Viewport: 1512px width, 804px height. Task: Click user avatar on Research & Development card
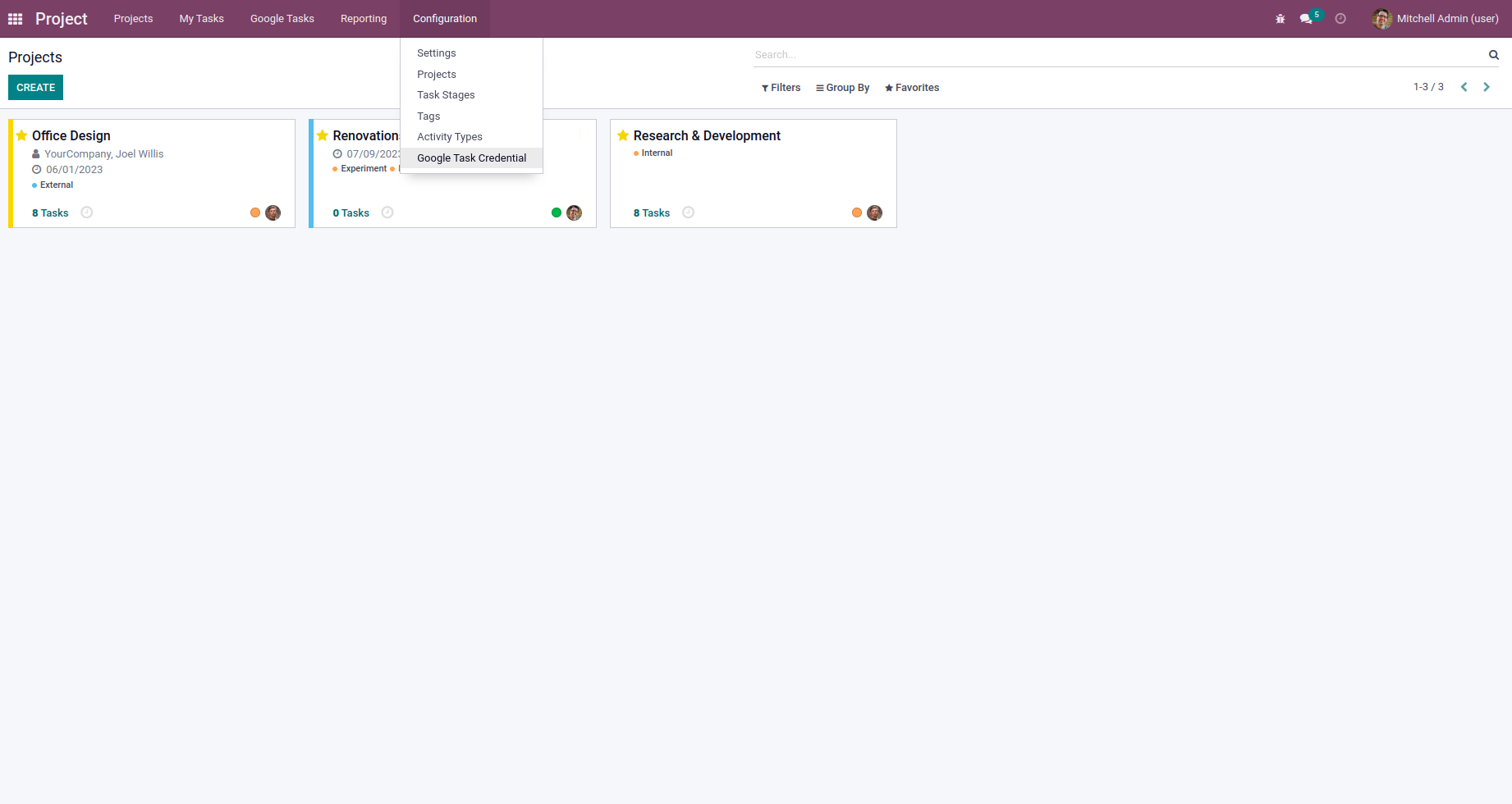(875, 212)
